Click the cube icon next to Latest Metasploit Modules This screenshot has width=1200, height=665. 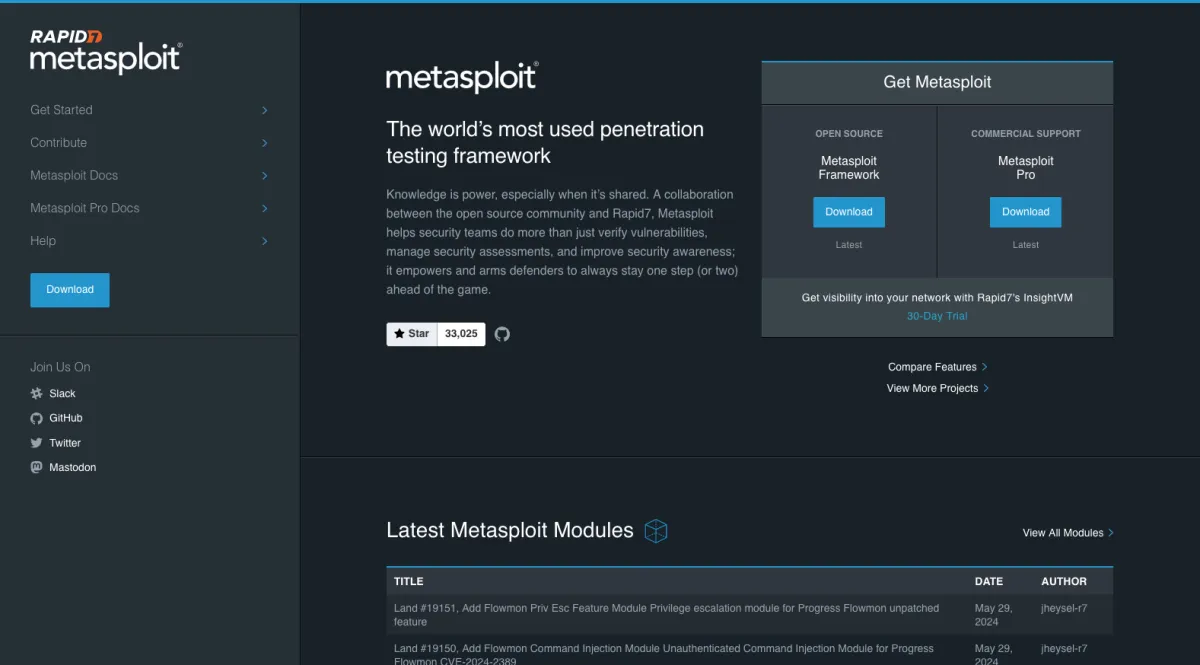pos(656,530)
